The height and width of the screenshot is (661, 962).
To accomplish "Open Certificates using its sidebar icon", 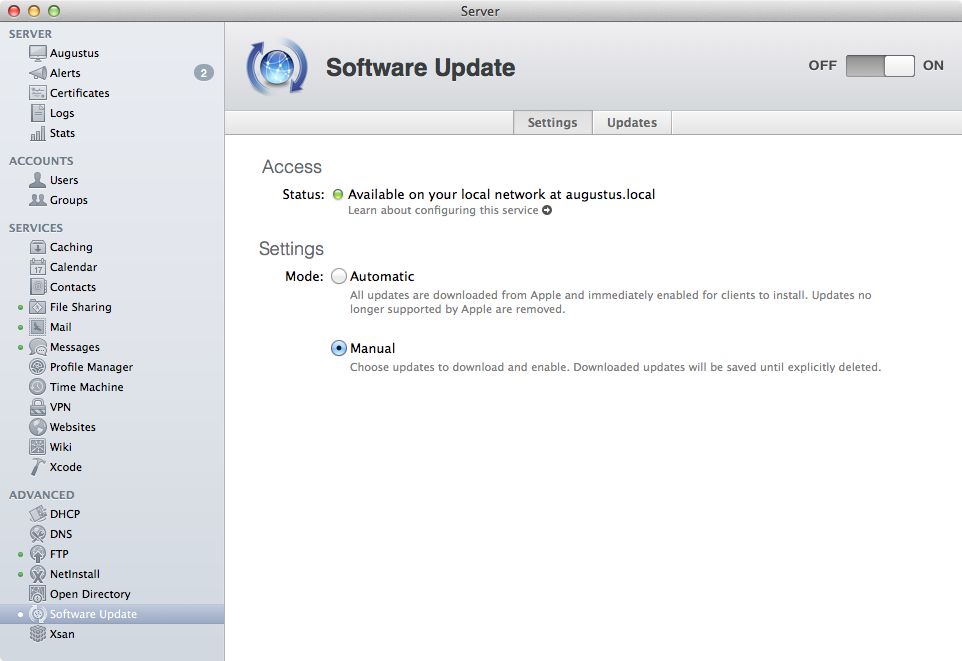I will 37,93.
